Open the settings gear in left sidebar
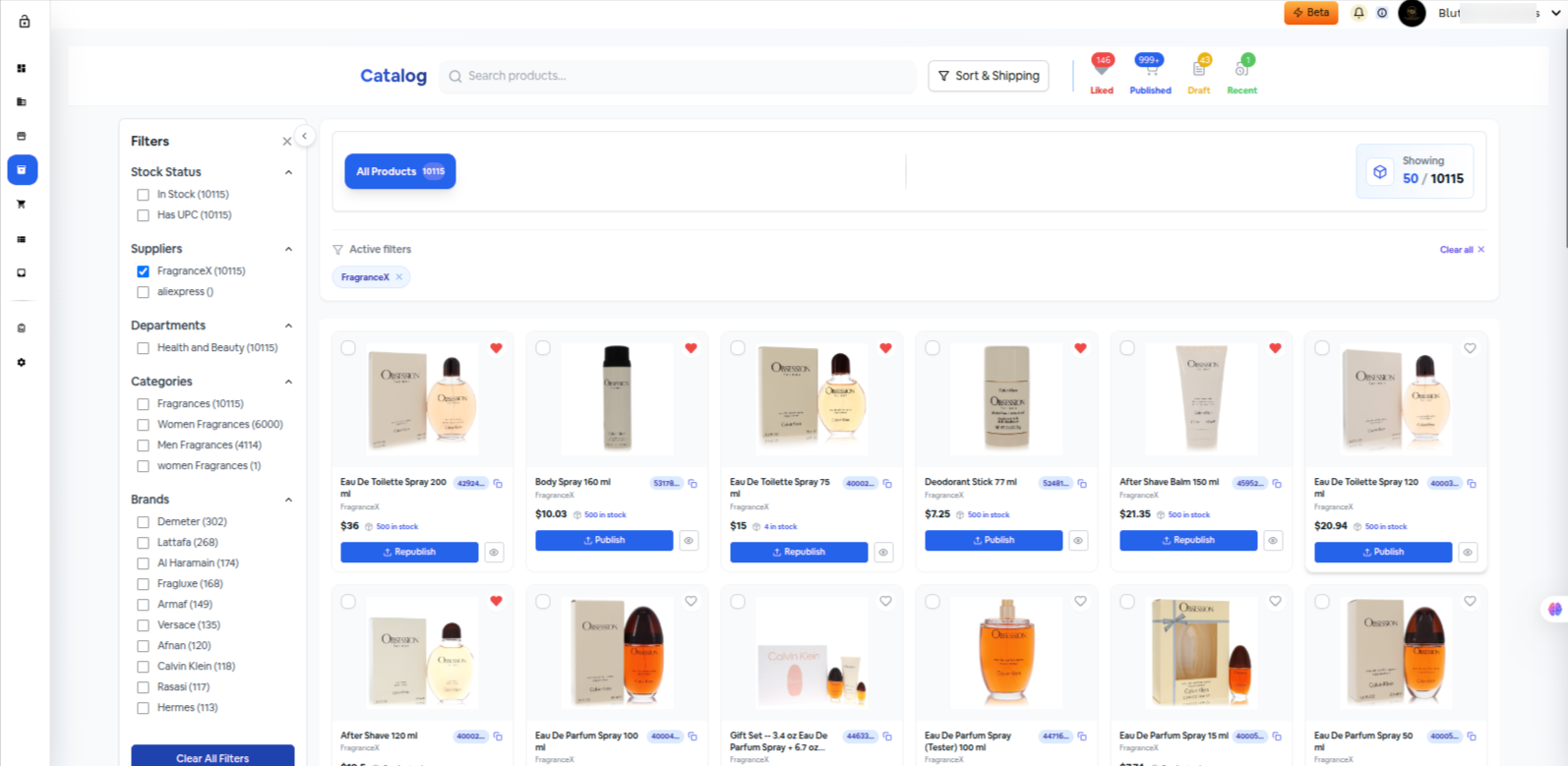Screen dimensions: 1568x766 click(x=22, y=363)
